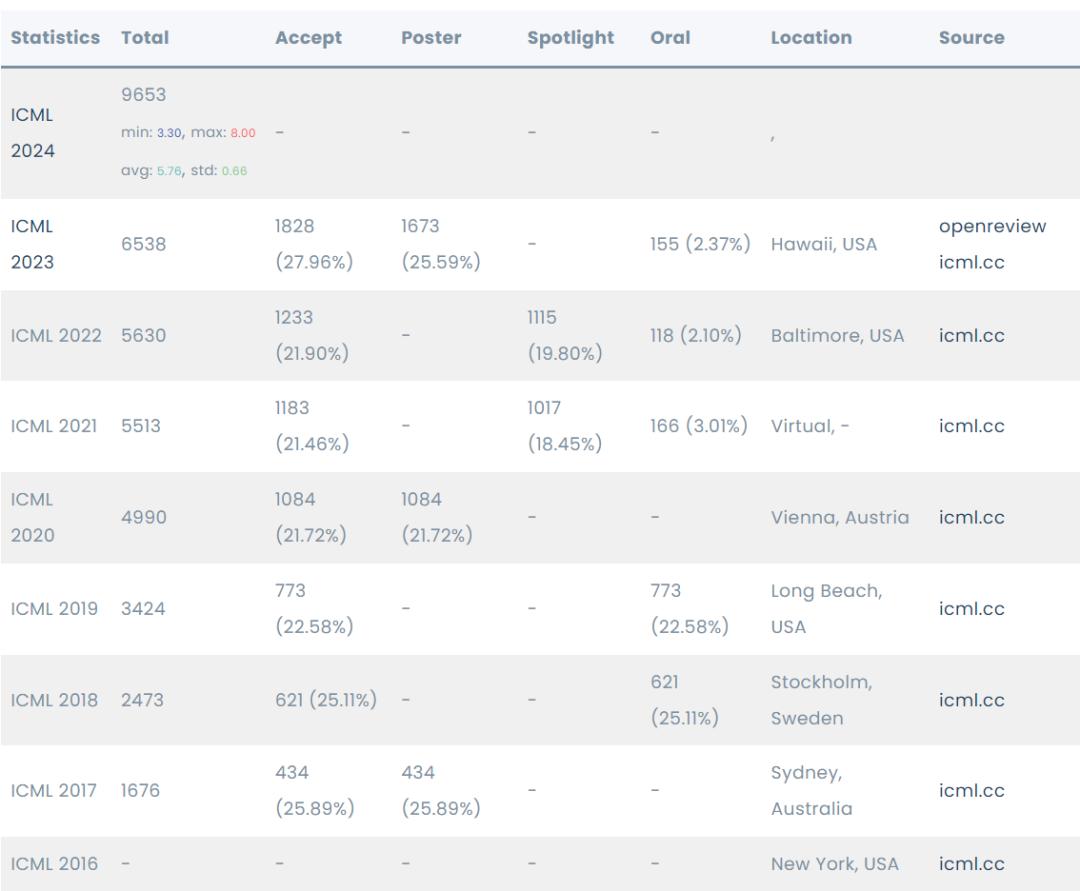The height and width of the screenshot is (891, 1080).
Task: Click the Poster column header
Action: pos(431,37)
